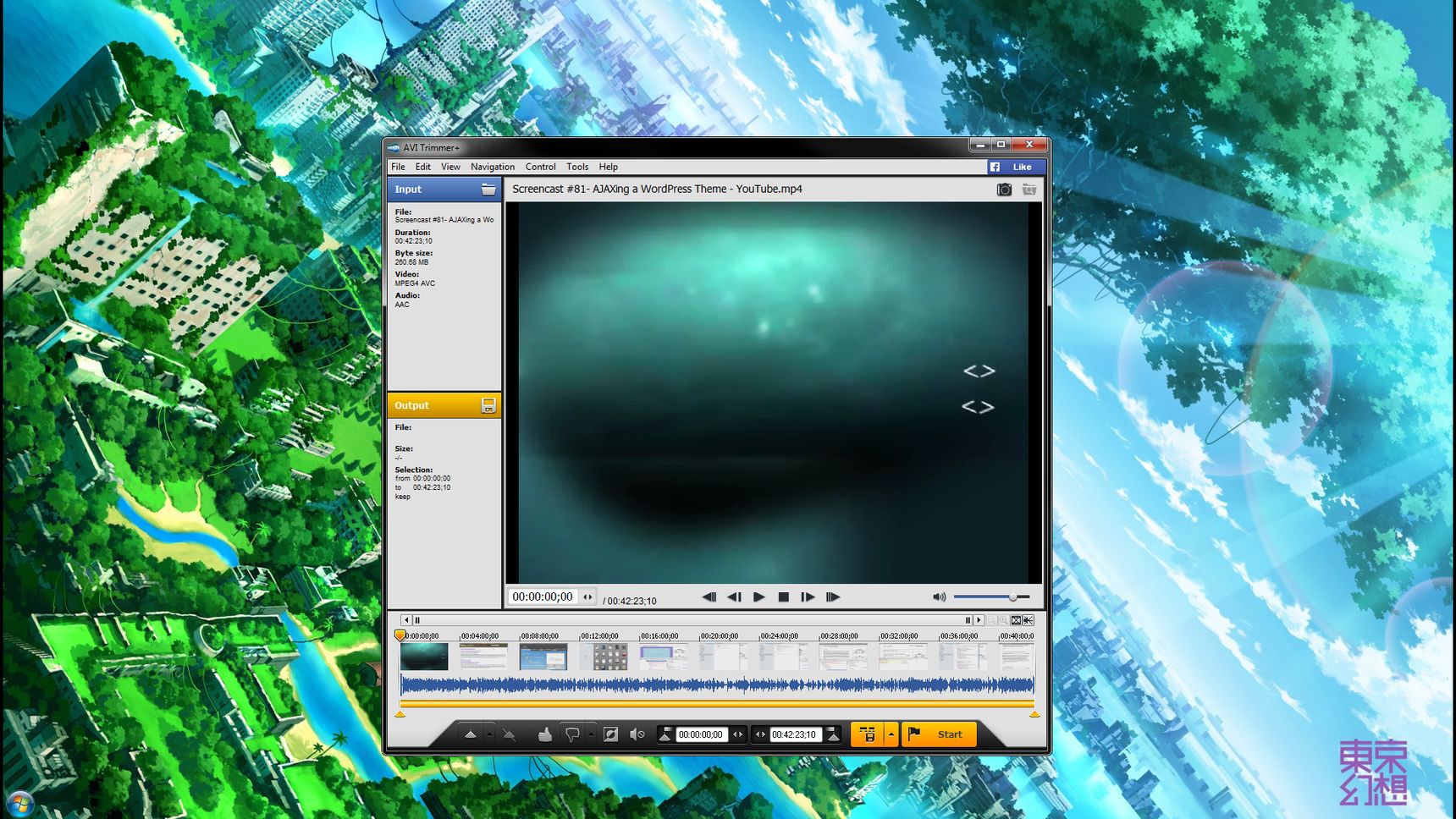
Task: Click the Output panel header
Action: [444, 405]
